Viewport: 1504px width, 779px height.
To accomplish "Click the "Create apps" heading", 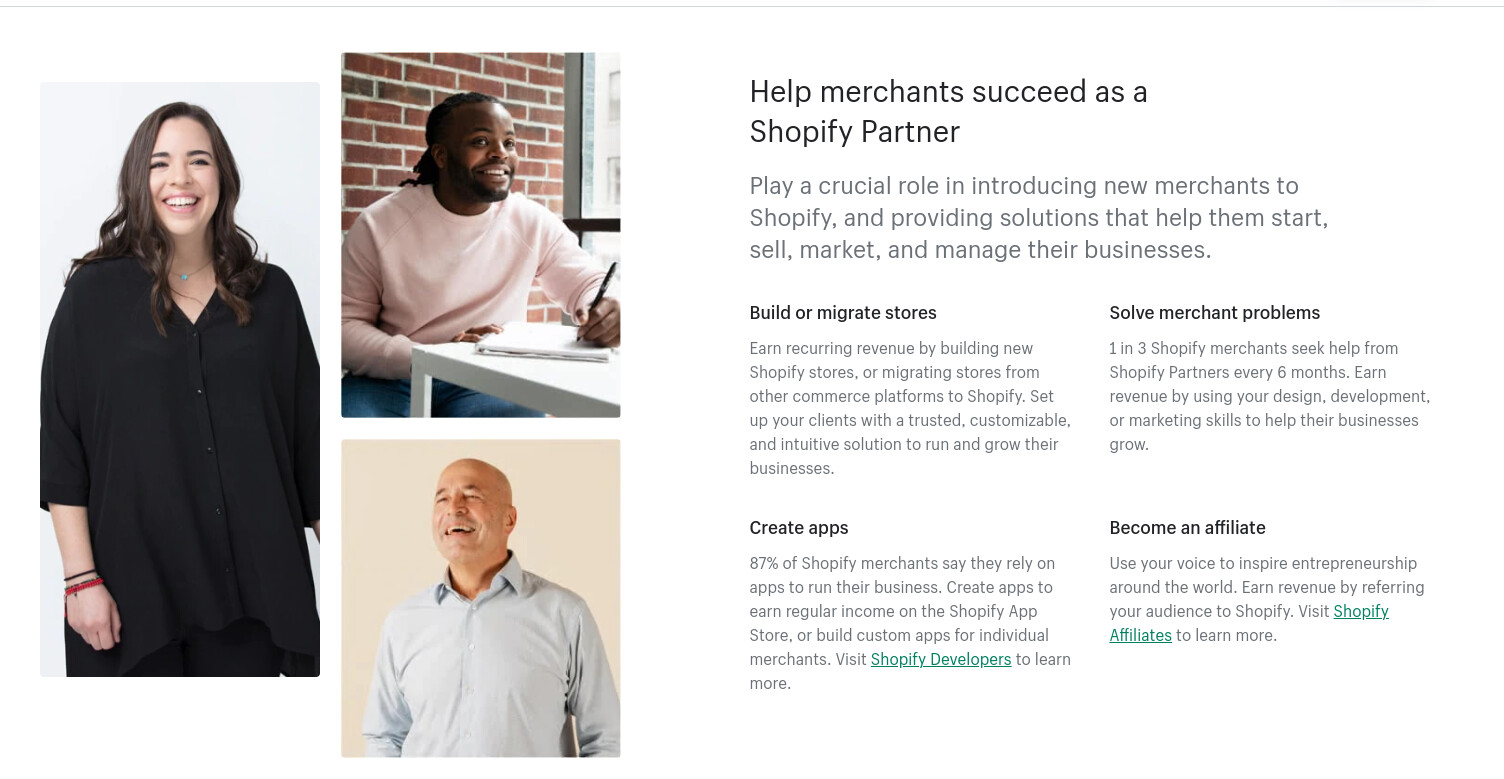I will (x=799, y=528).
